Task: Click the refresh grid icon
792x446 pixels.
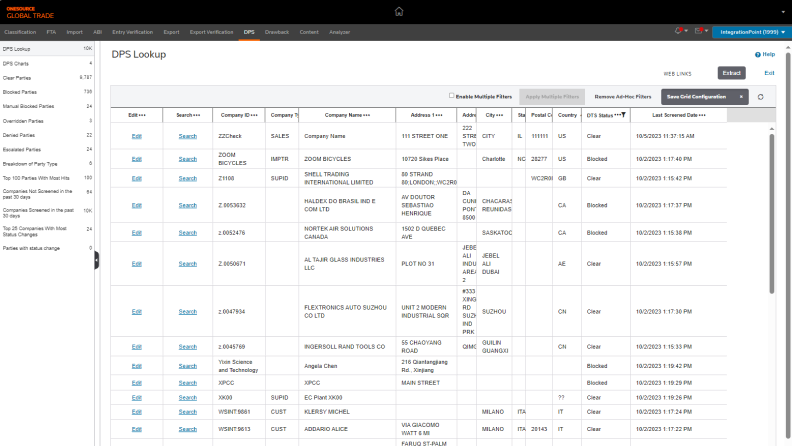Action: [761, 96]
